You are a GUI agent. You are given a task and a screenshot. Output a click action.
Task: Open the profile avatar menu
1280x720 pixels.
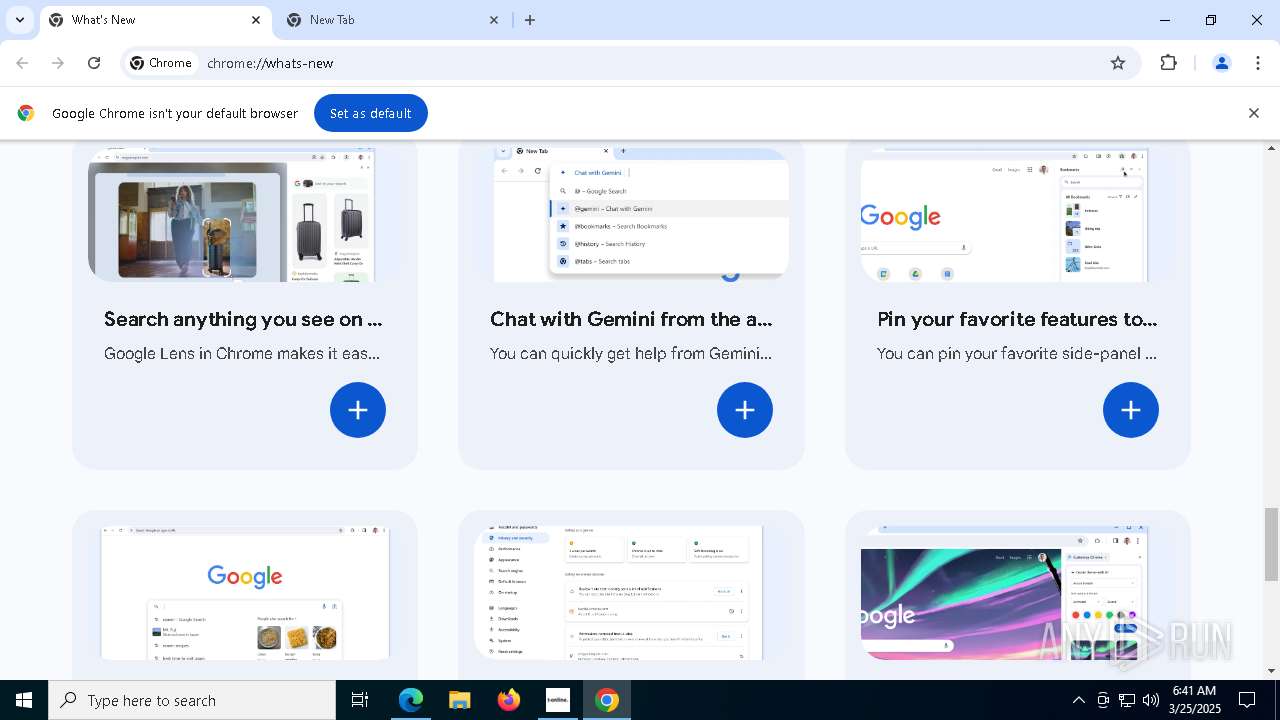[x=1222, y=63]
